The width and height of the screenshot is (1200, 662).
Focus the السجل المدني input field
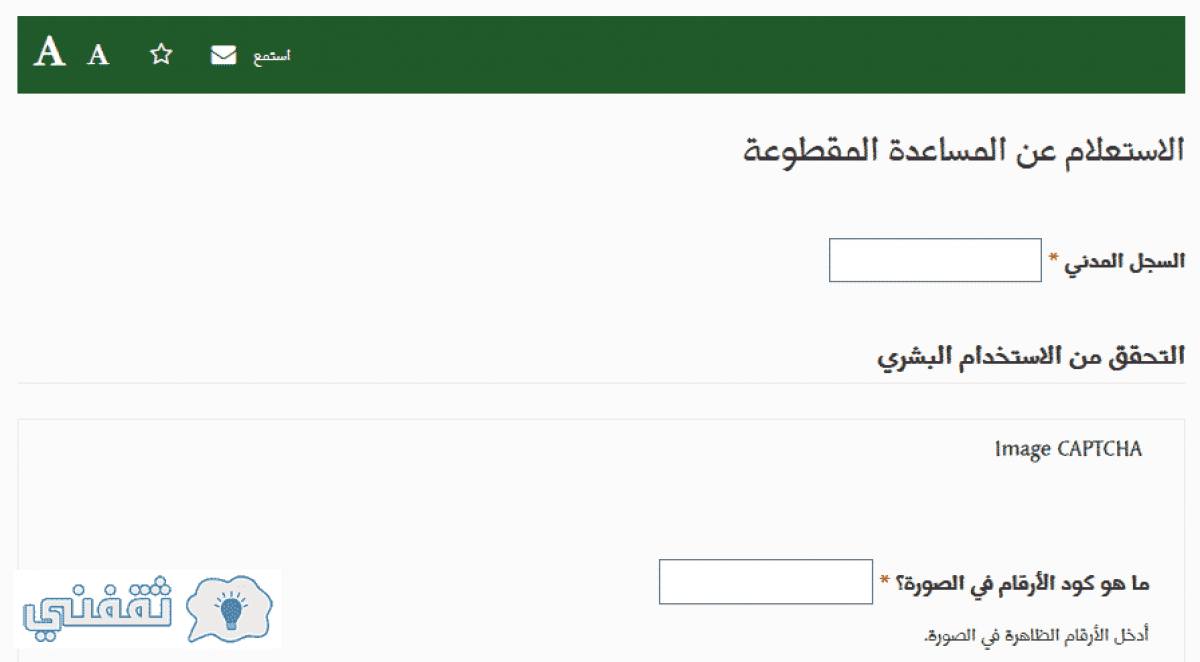[935, 260]
